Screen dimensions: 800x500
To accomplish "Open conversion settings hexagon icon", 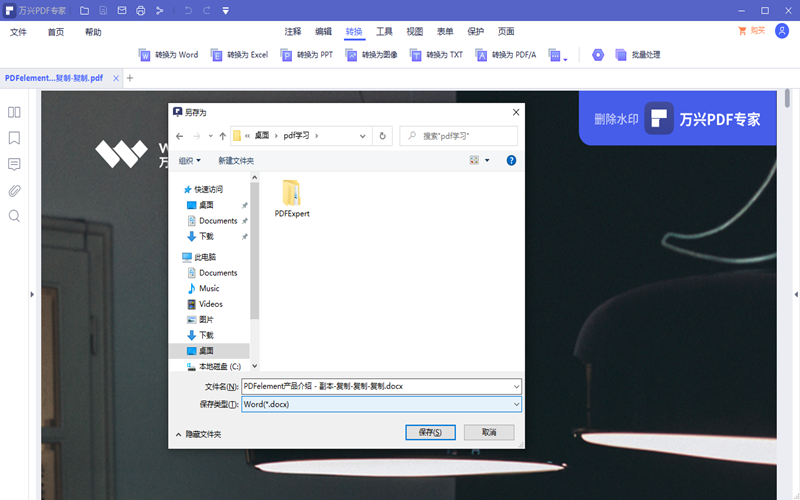I will [598, 55].
